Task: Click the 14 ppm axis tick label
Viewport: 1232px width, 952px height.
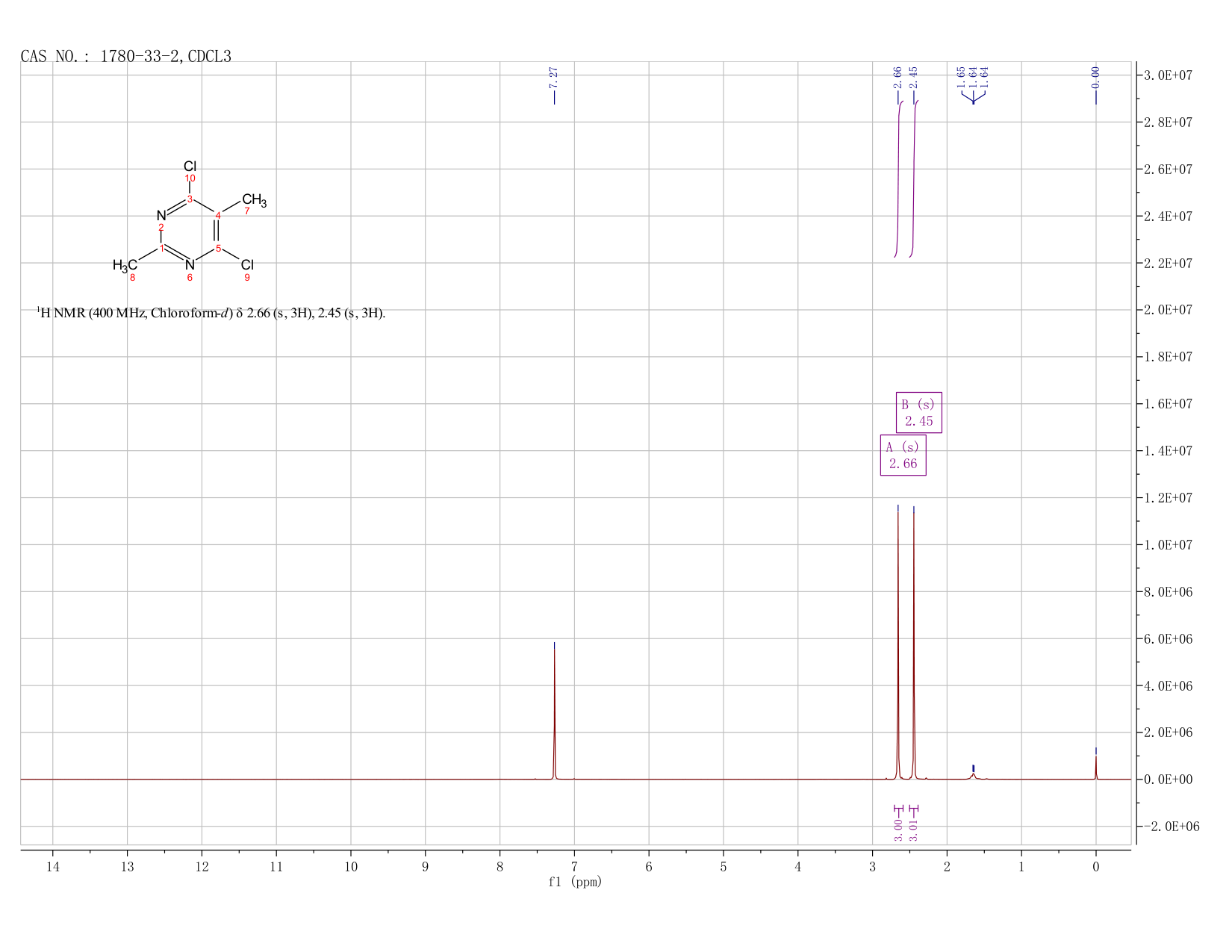Action: [x=52, y=867]
